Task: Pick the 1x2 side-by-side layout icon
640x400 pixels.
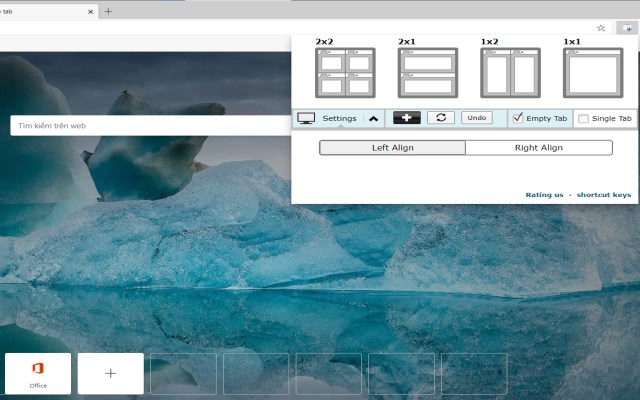Action: point(510,73)
